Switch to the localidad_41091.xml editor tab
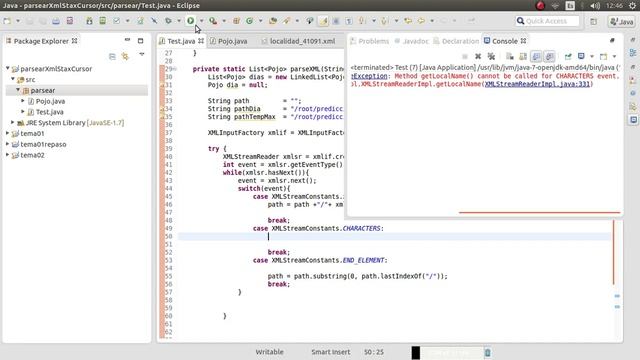 298,41
